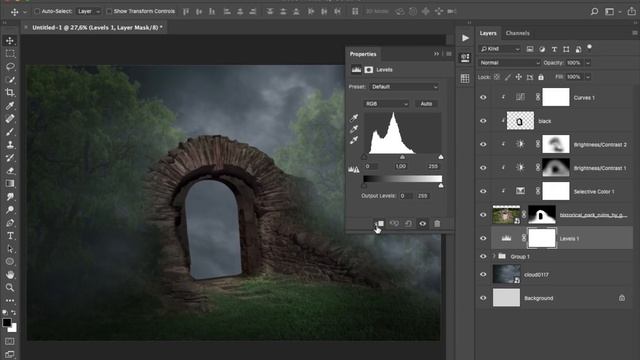The image size is (640, 360).
Task: Open the Kind filter dropdown
Action: (x=500, y=49)
